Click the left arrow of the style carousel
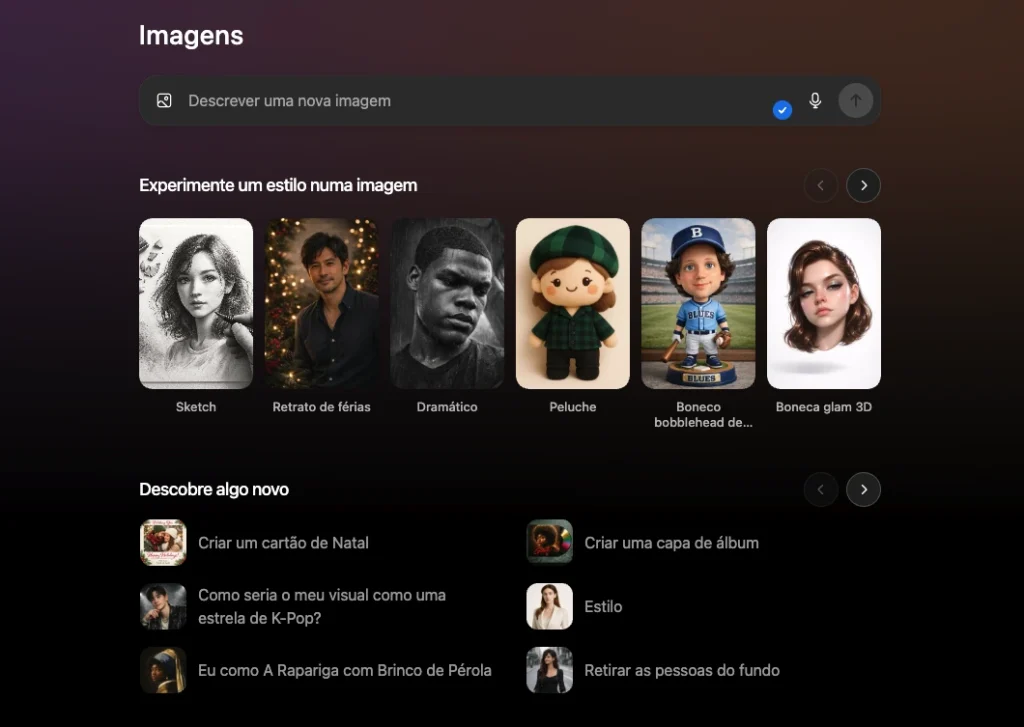The width and height of the screenshot is (1024, 727). tap(820, 185)
